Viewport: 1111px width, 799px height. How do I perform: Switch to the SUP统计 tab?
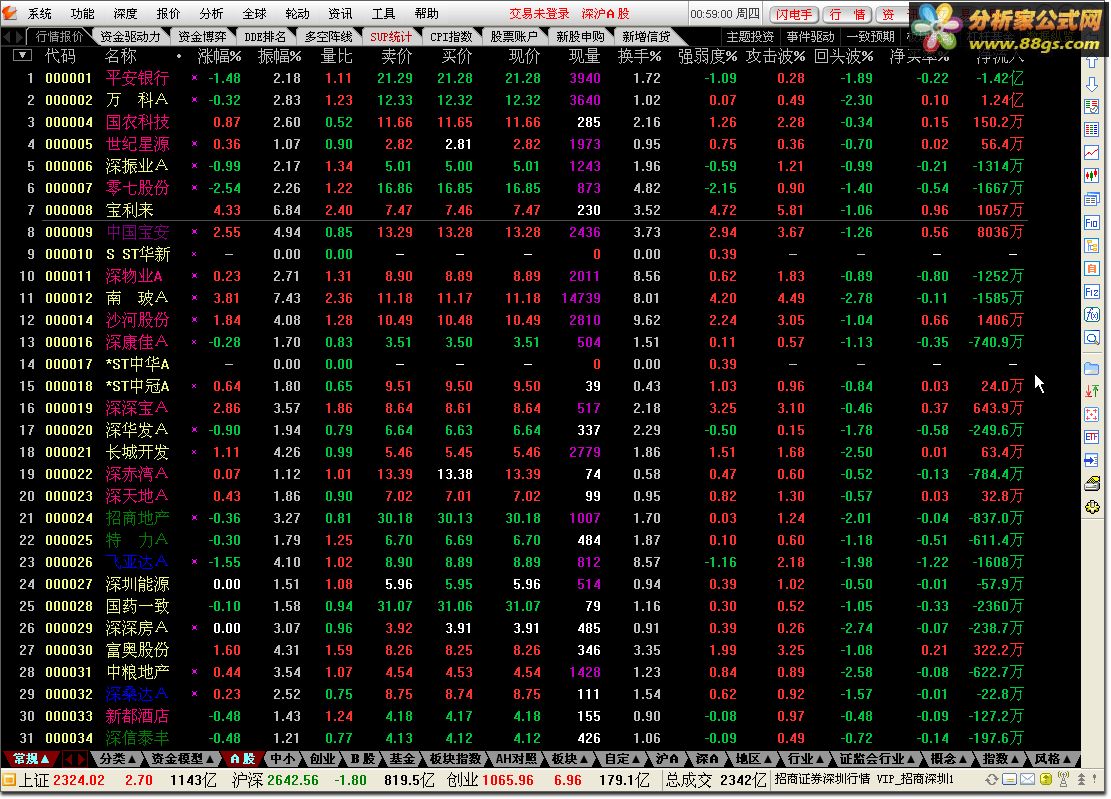[391, 36]
